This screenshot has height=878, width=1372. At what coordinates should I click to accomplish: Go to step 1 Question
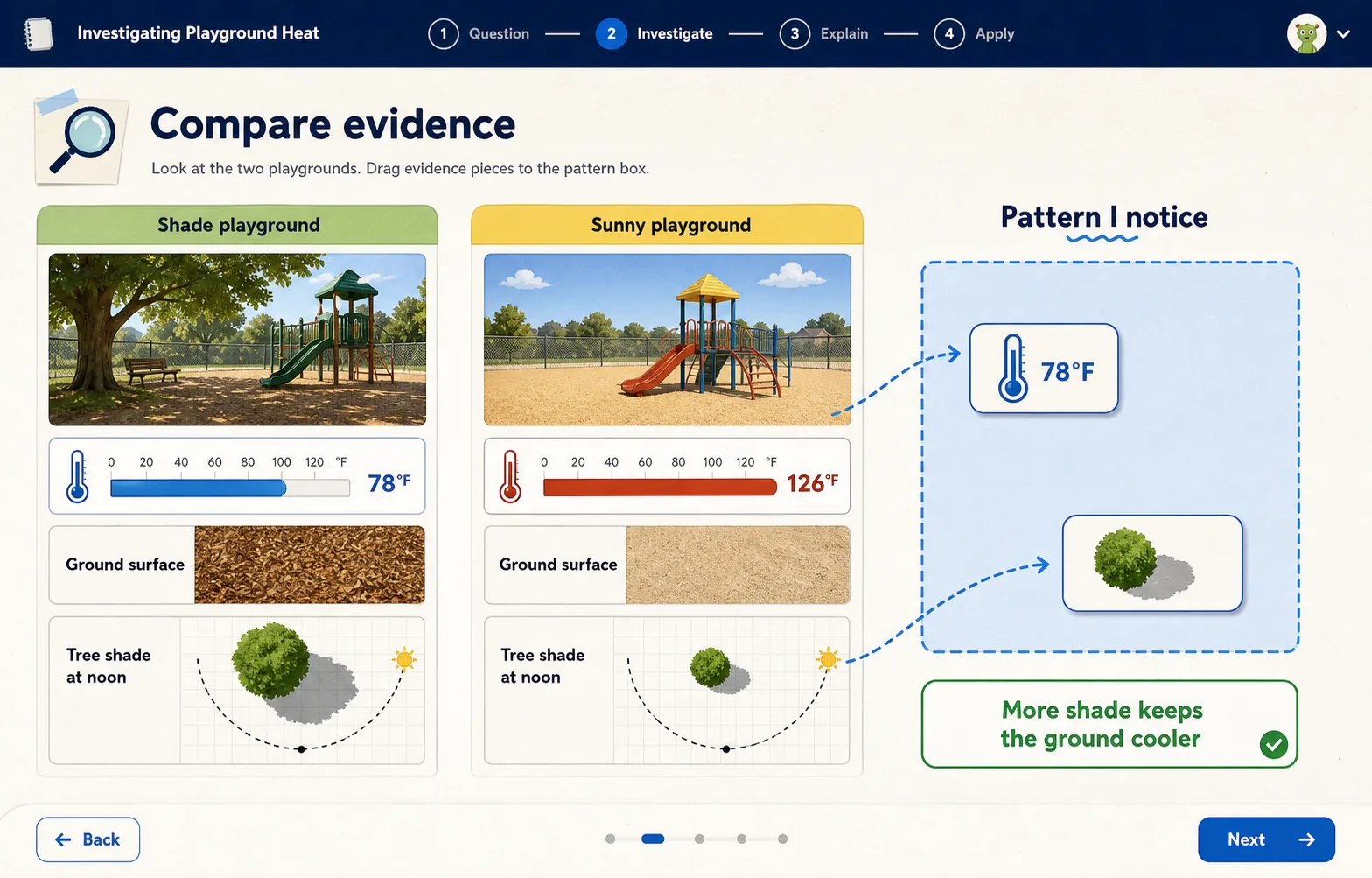coord(479,33)
